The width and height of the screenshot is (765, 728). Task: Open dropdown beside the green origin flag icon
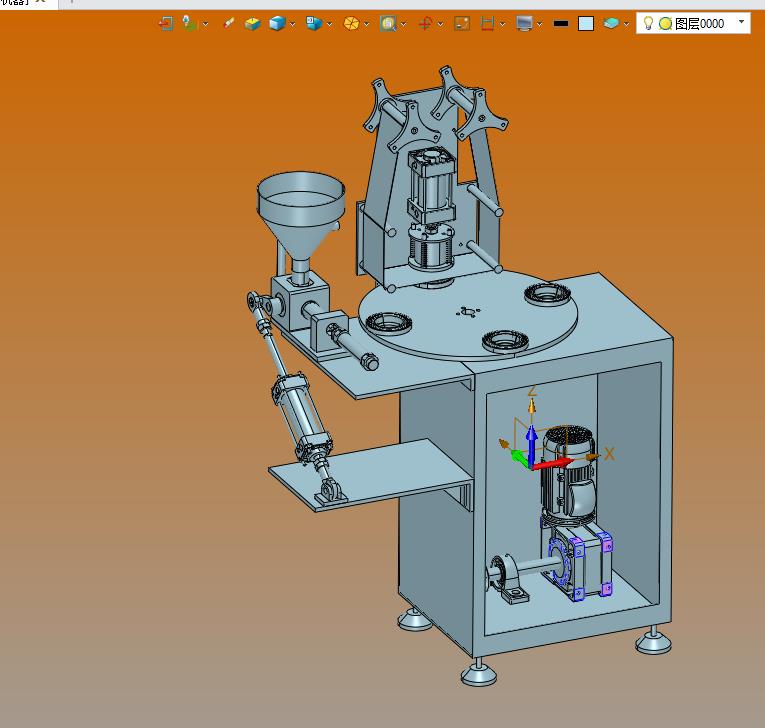tap(205, 24)
